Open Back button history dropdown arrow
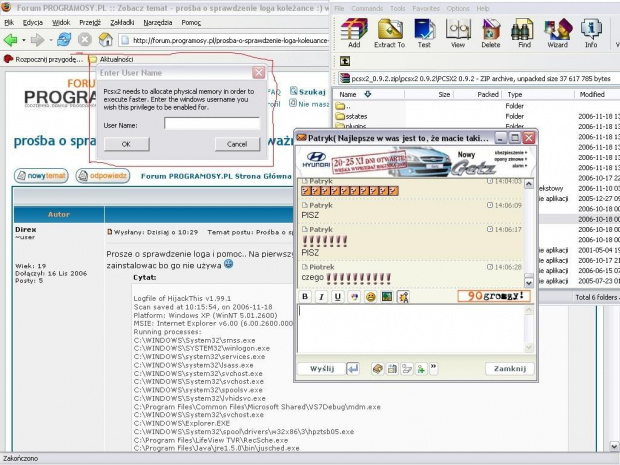The width and height of the screenshot is (620, 465). 24,40
